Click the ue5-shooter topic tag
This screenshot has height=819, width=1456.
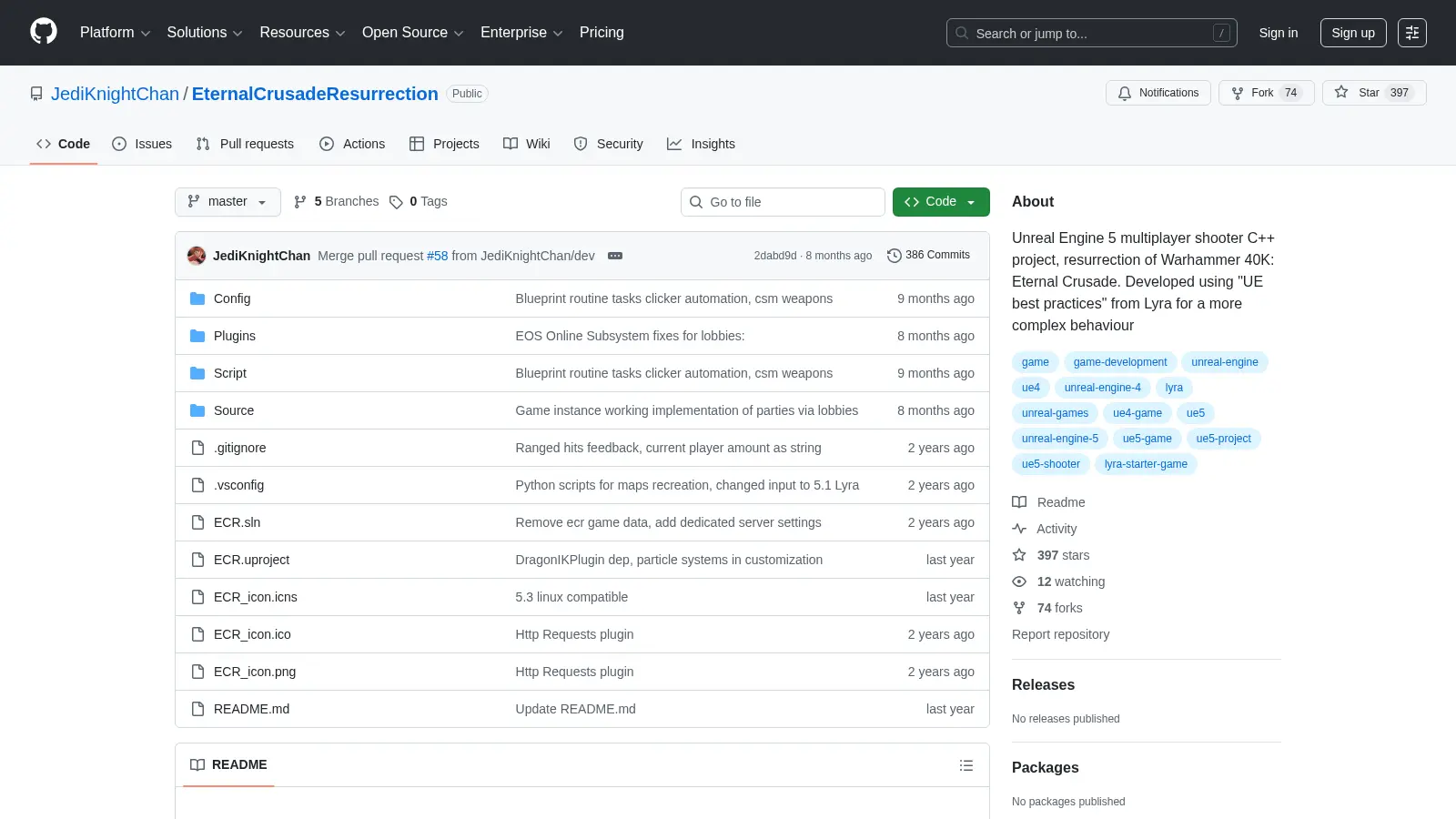tap(1051, 464)
